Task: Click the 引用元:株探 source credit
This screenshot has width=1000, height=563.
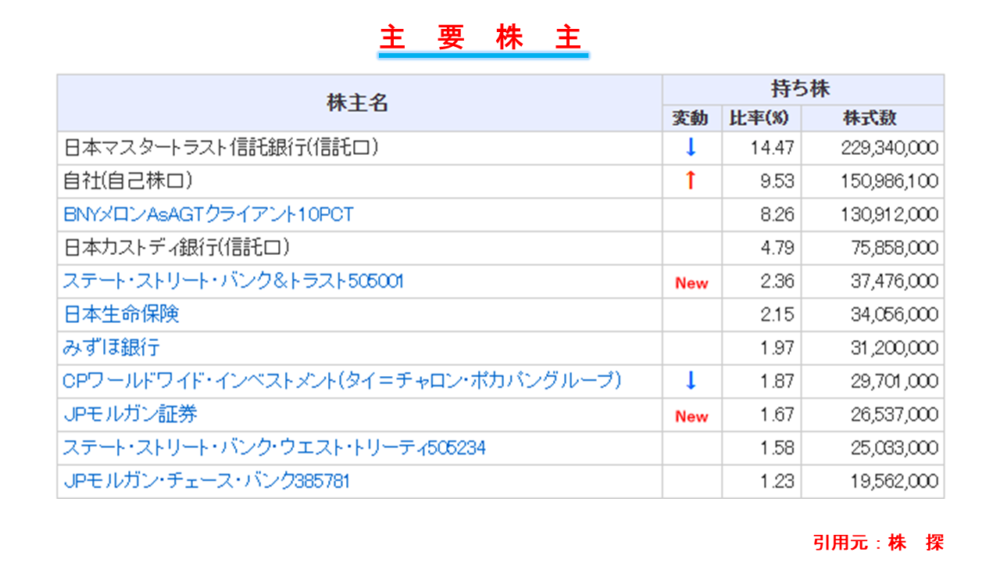Action: click(x=878, y=543)
